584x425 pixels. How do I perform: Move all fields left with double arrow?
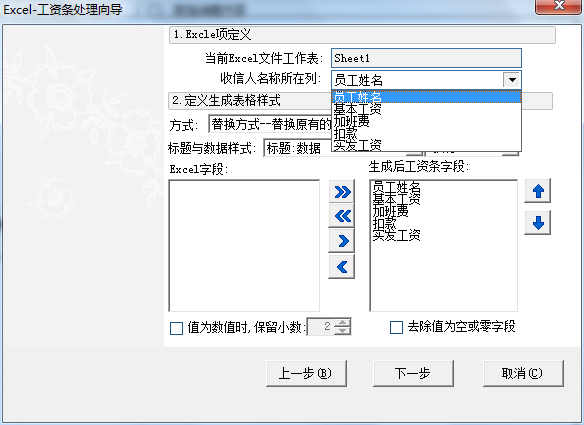click(x=342, y=216)
